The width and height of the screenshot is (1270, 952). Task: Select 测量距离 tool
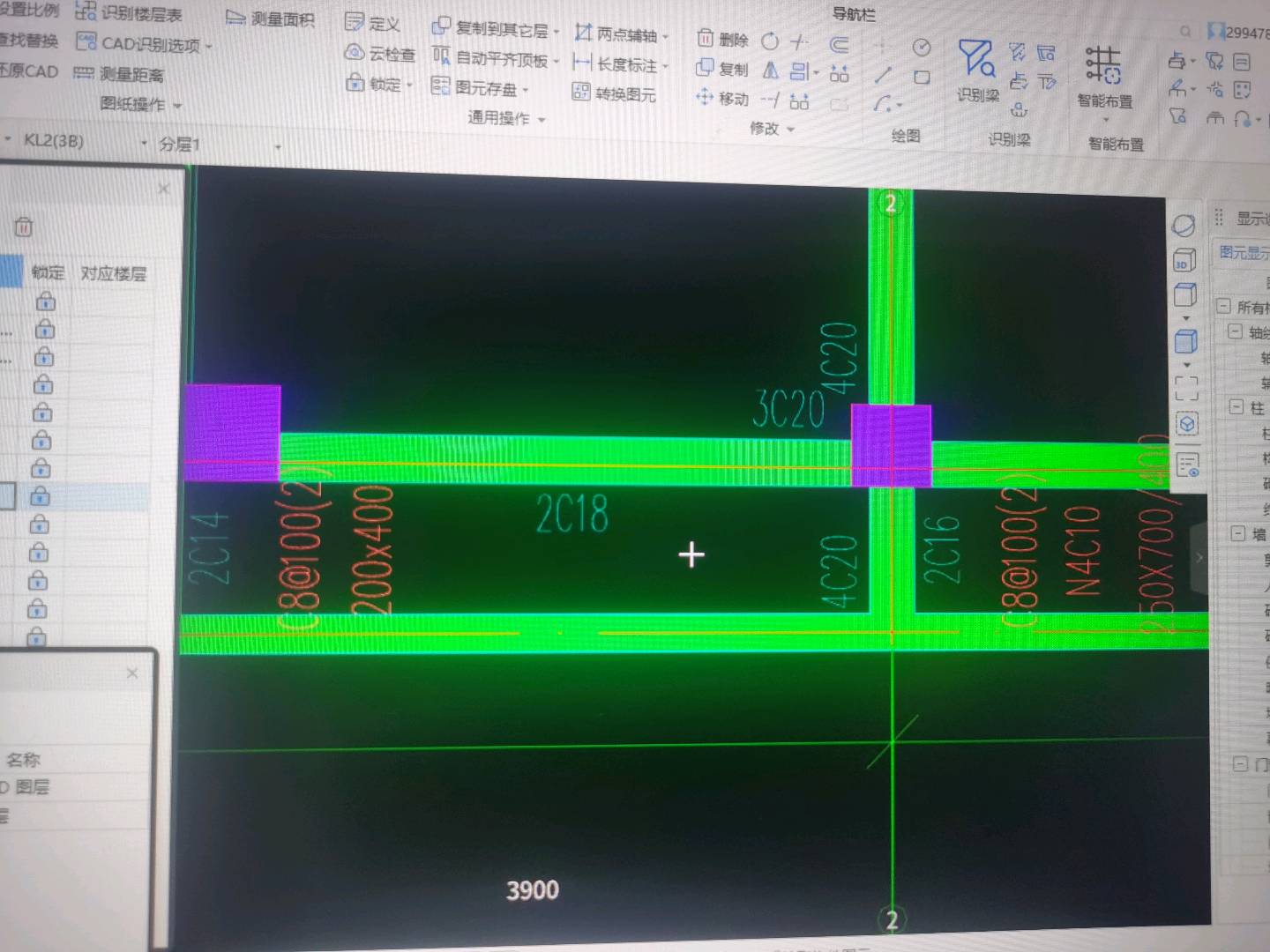click(119, 74)
